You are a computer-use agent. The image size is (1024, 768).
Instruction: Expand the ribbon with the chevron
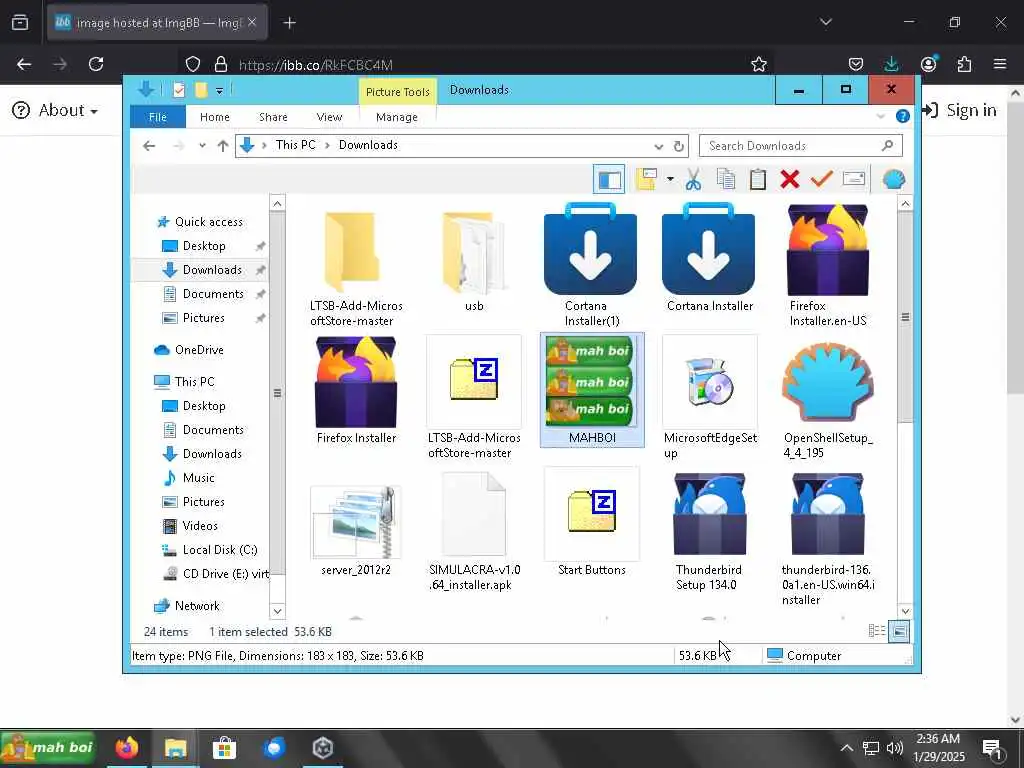coord(880,116)
